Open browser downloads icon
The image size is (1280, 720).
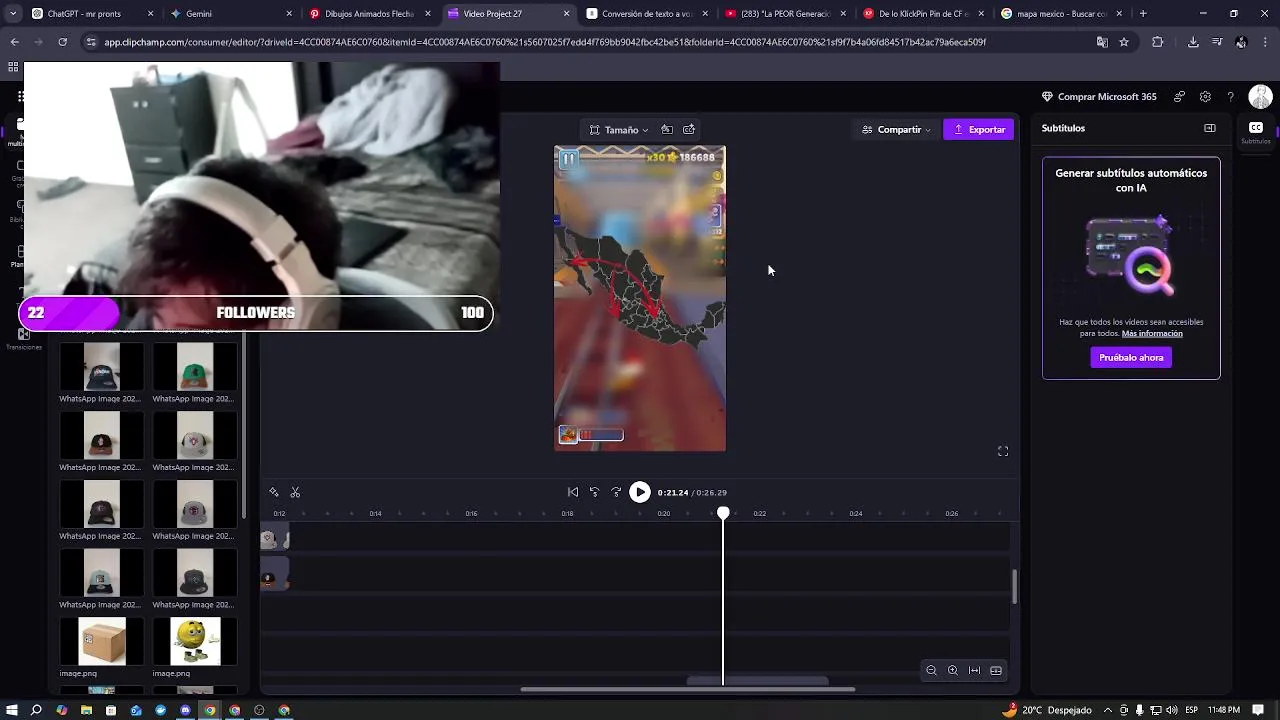pyautogui.click(x=1193, y=42)
